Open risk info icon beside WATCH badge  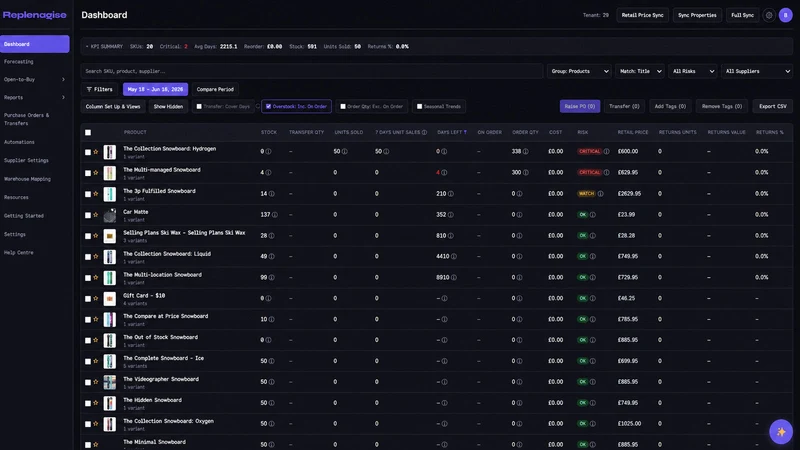600,194
